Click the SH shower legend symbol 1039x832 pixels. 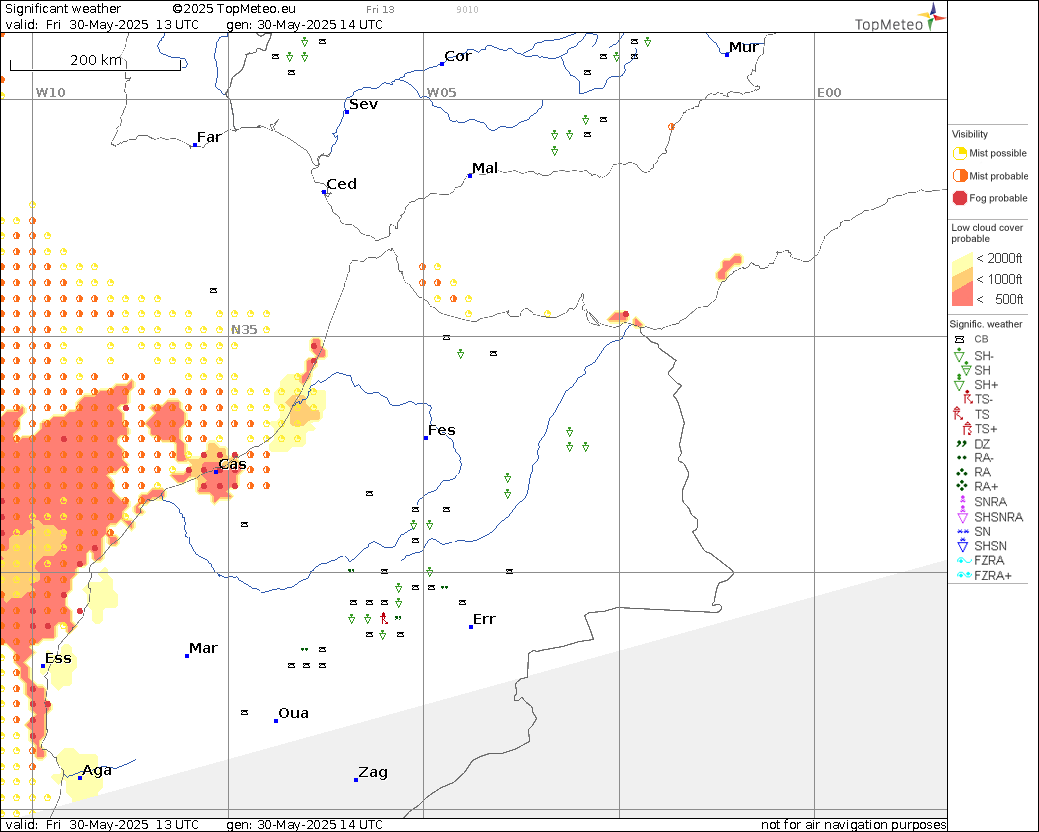[x=965, y=370]
